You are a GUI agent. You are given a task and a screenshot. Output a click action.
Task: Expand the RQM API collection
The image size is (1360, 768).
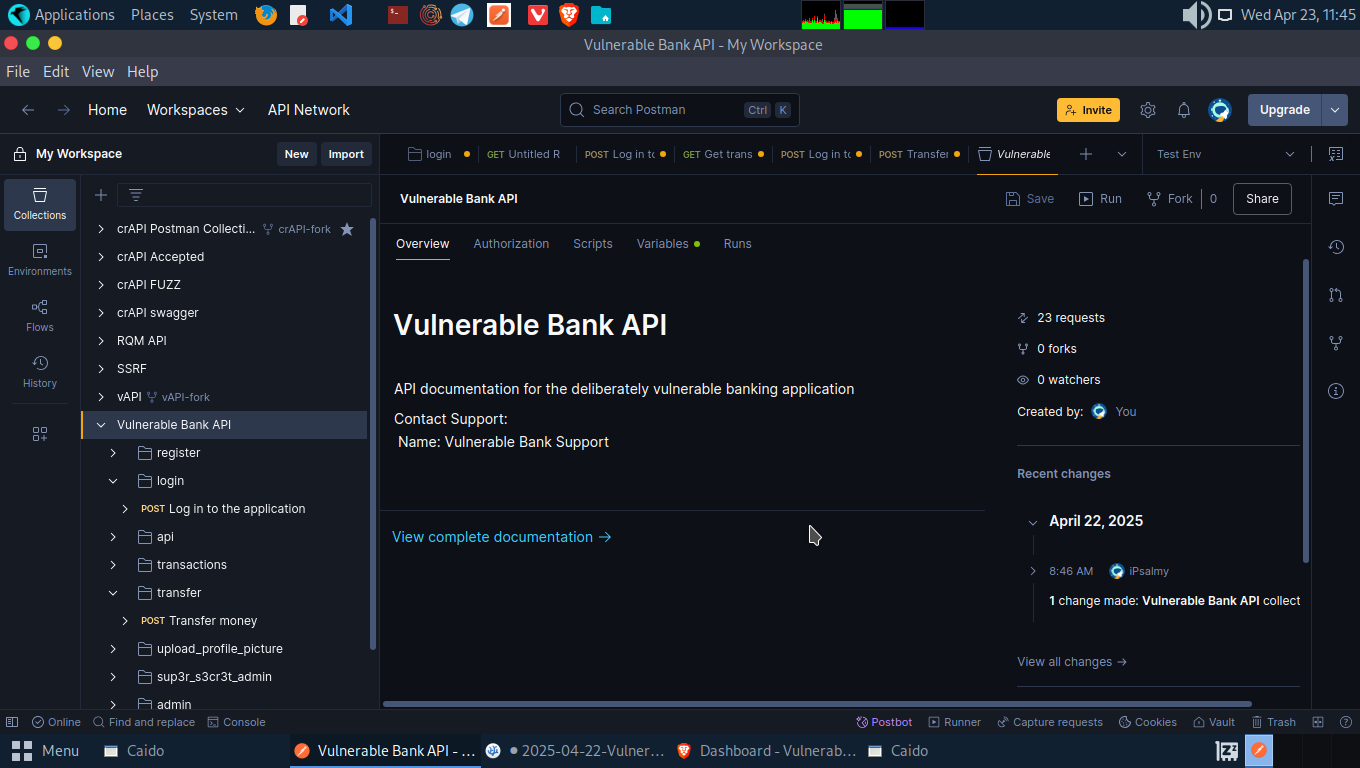pyautogui.click(x=101, y=341)
